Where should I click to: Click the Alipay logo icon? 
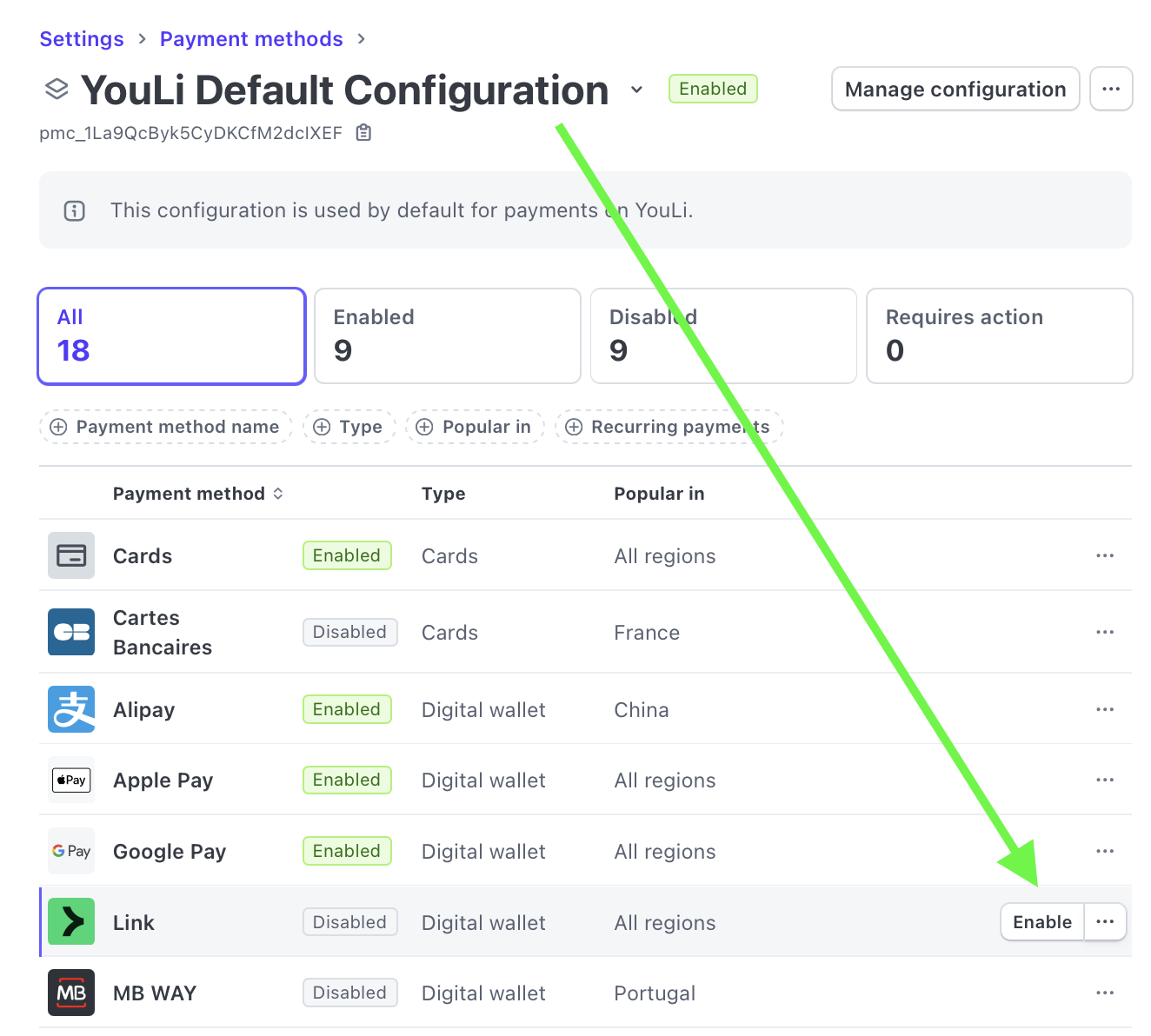click(x=71, y=709)
